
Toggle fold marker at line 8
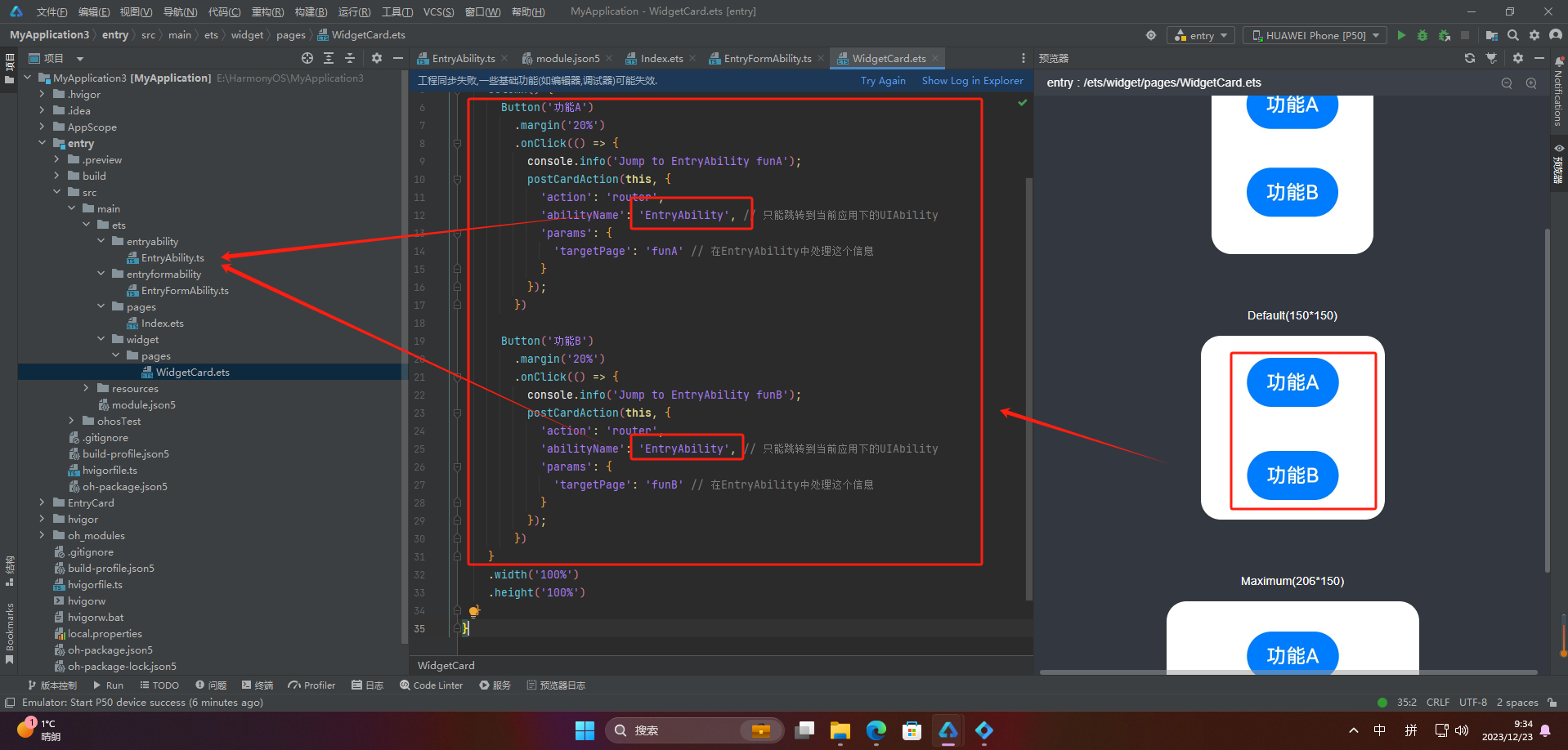tap(457, 143)
